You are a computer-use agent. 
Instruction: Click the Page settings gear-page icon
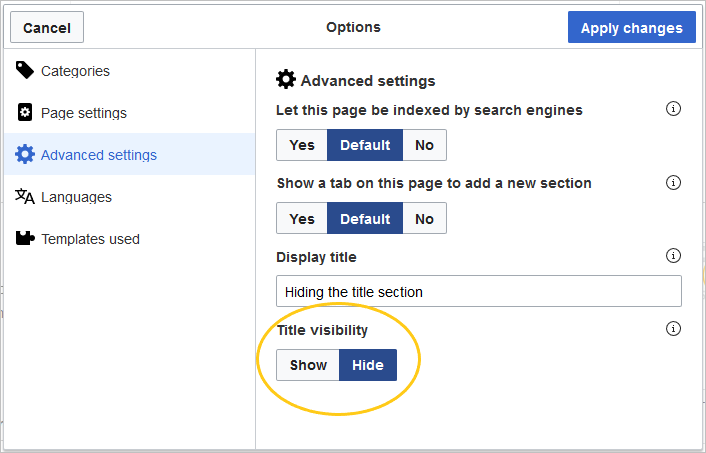(x=25, y=112)
